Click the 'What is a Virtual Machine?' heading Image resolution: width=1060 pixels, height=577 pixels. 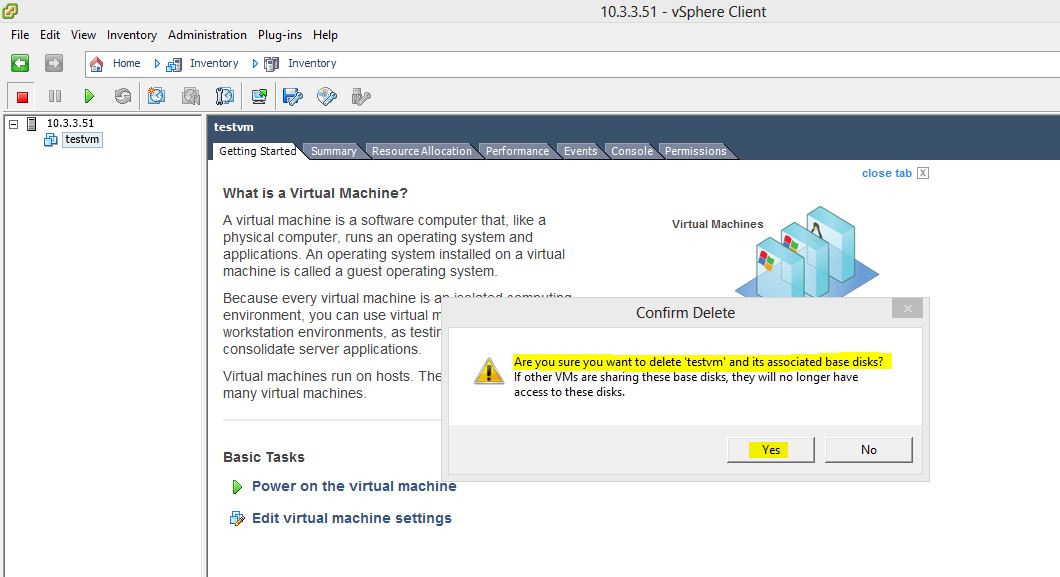[x=315, y=193]
